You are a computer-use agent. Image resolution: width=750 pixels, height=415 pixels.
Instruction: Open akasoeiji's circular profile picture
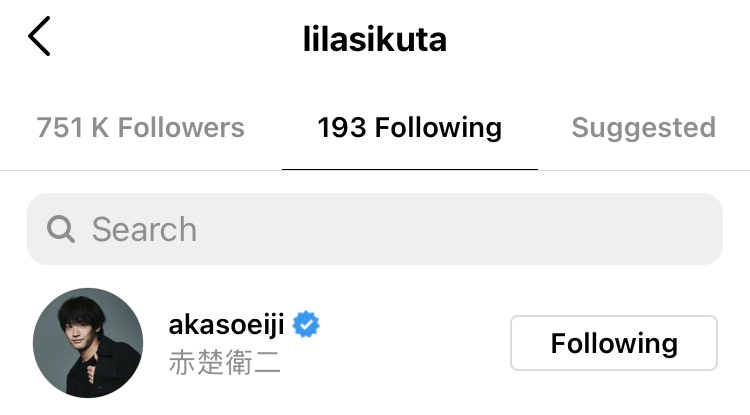(88, 343)
